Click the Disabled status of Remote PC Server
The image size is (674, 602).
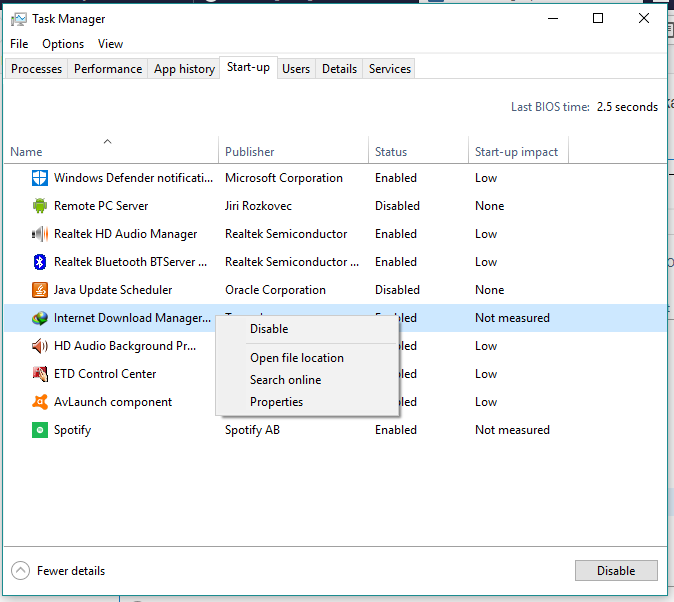397,206
